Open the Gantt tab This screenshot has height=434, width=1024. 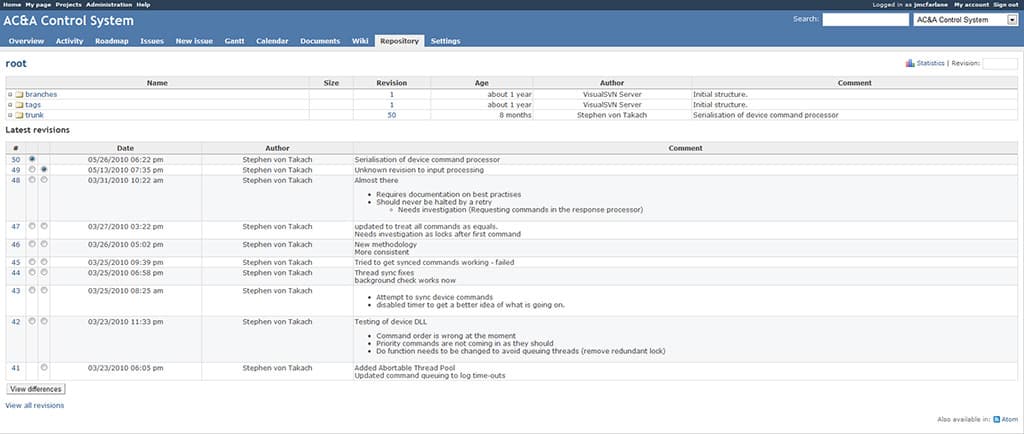point(234,41)
